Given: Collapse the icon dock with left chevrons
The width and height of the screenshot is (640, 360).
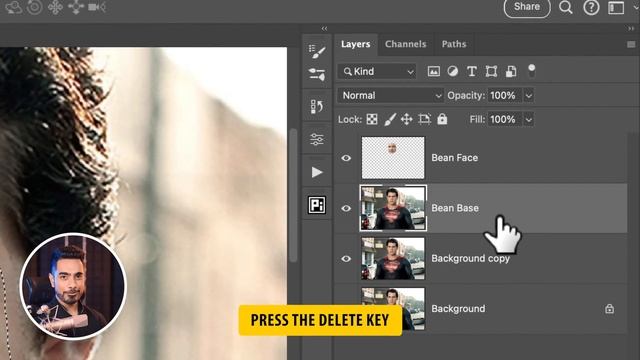Looking at the screenshot, I should (324, 28).
